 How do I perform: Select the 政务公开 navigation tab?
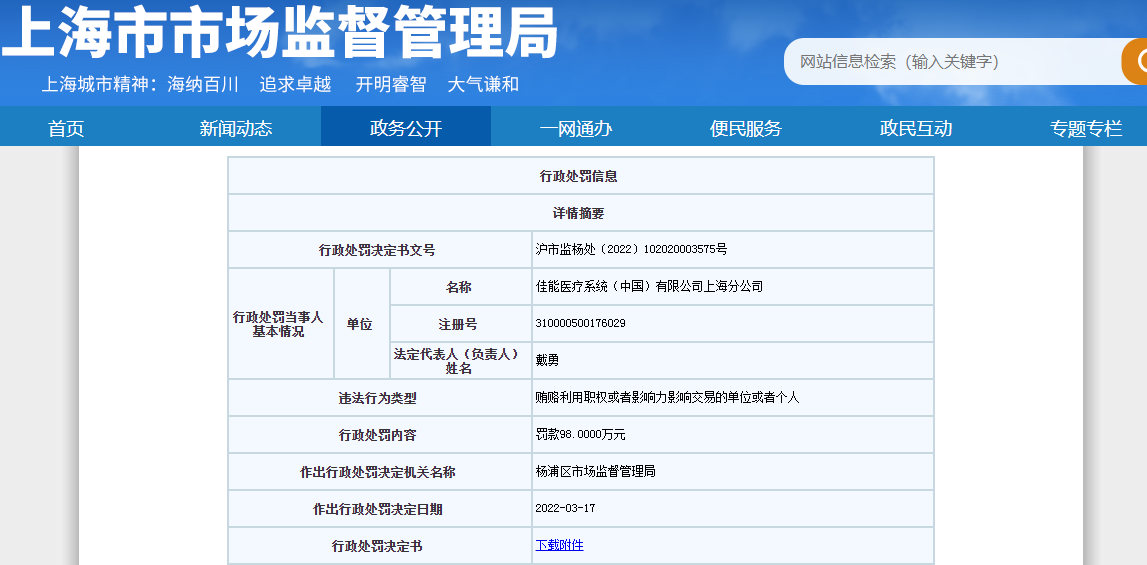(x=405, y=128)
